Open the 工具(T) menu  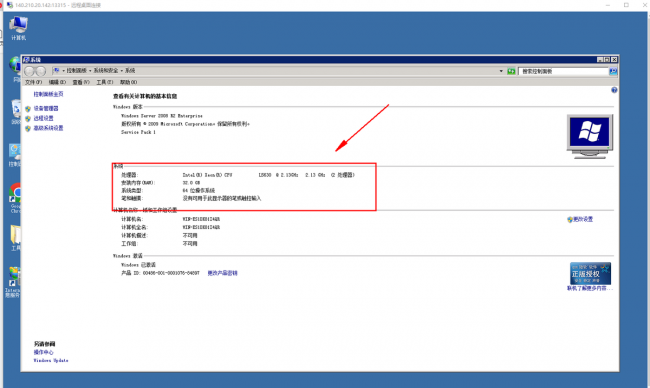[x=104, y=82]
